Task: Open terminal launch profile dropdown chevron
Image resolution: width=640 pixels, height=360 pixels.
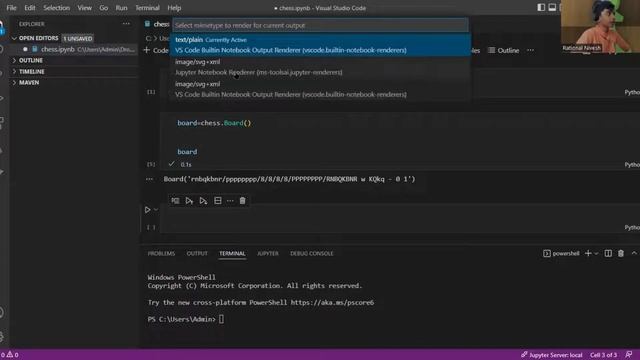Action: click(x=596, y=253)
